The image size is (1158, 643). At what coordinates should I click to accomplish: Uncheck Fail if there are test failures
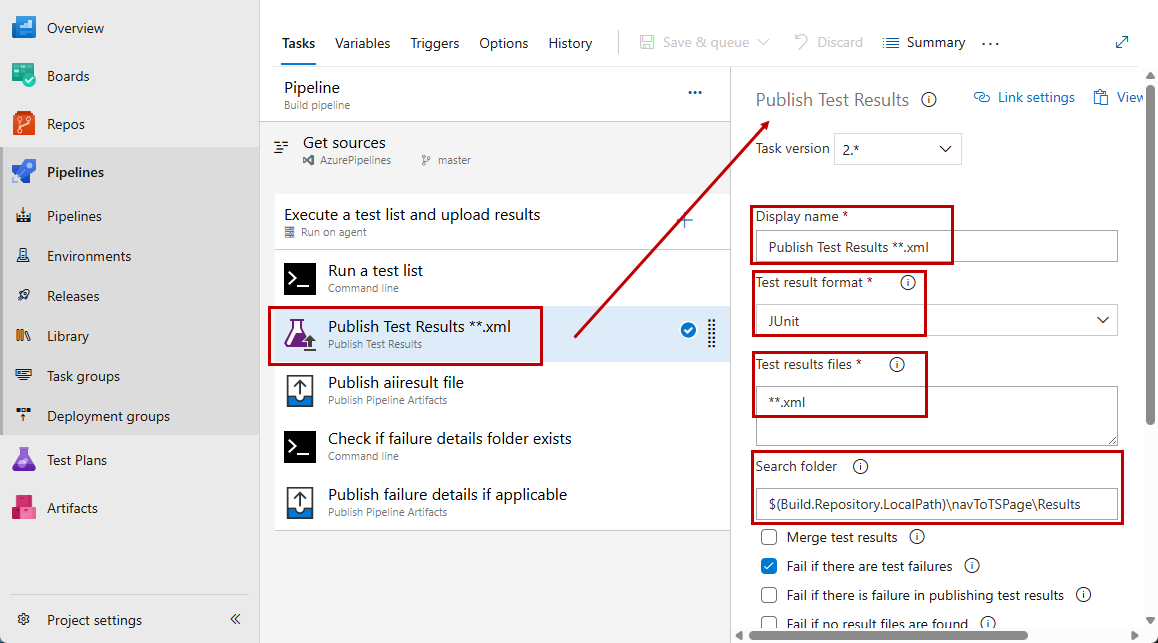[769, 565]
